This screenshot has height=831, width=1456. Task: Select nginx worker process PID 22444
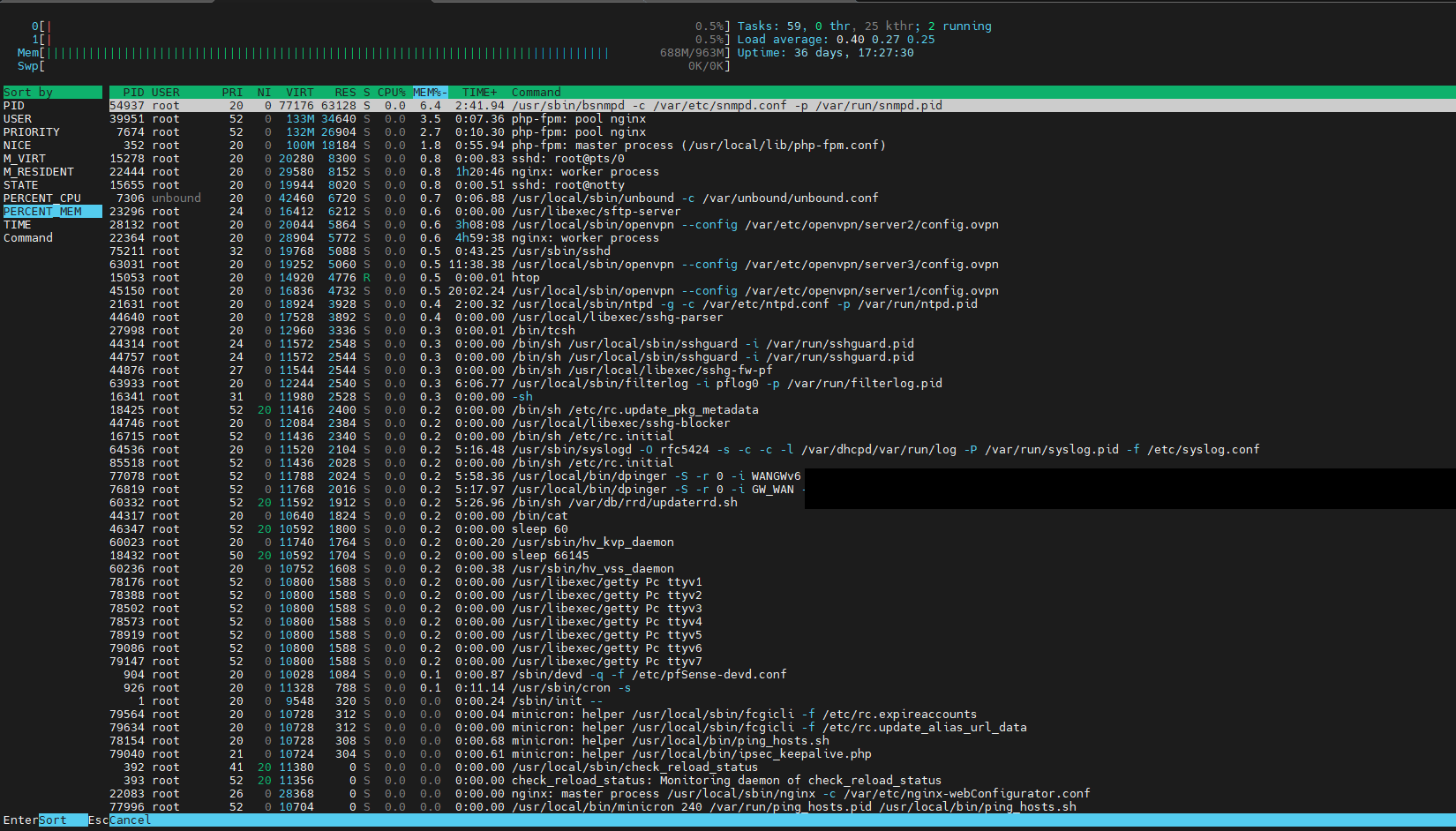(x=782, y=172)
